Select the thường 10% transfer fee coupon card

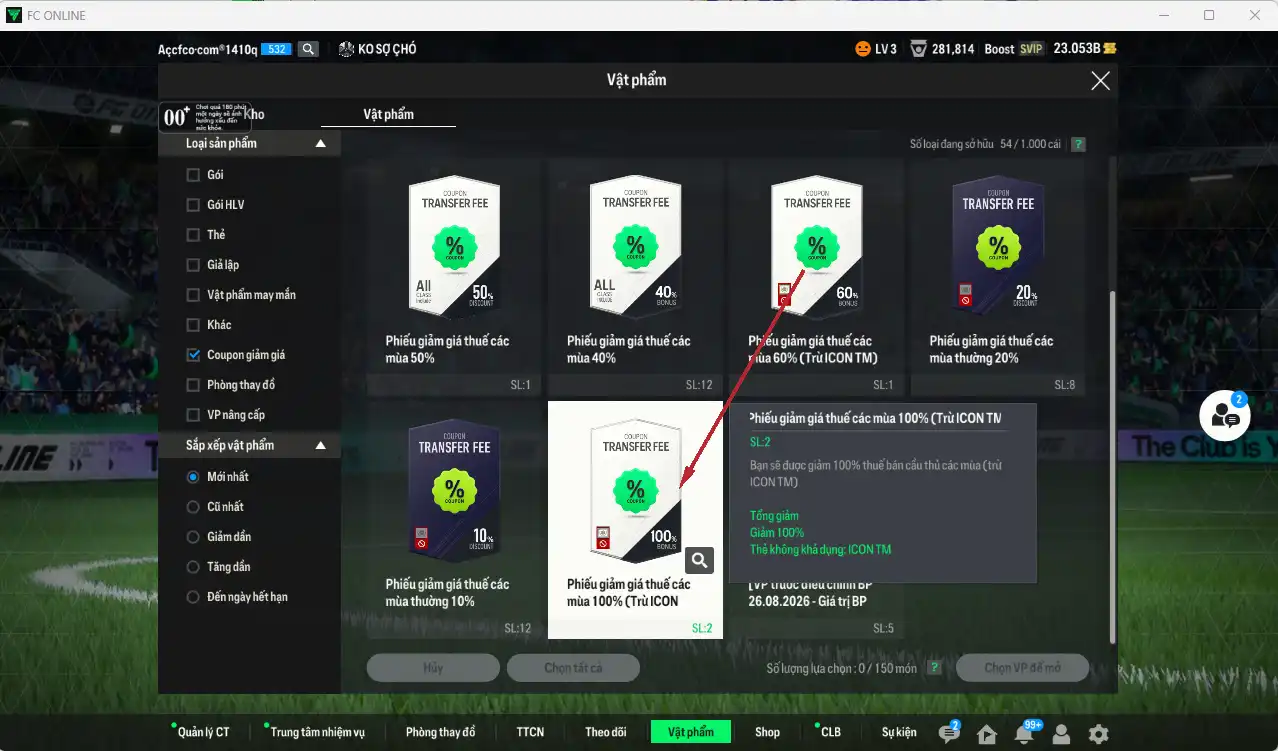[454, 519]
